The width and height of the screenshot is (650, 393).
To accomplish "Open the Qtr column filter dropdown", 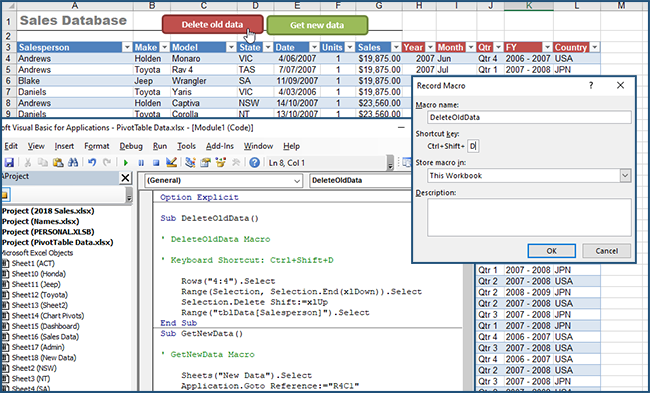I will 498,47.
